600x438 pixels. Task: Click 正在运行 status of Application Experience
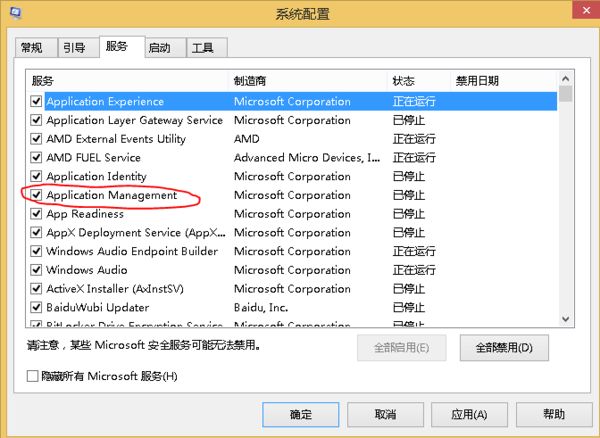click(x=414, y=101)
